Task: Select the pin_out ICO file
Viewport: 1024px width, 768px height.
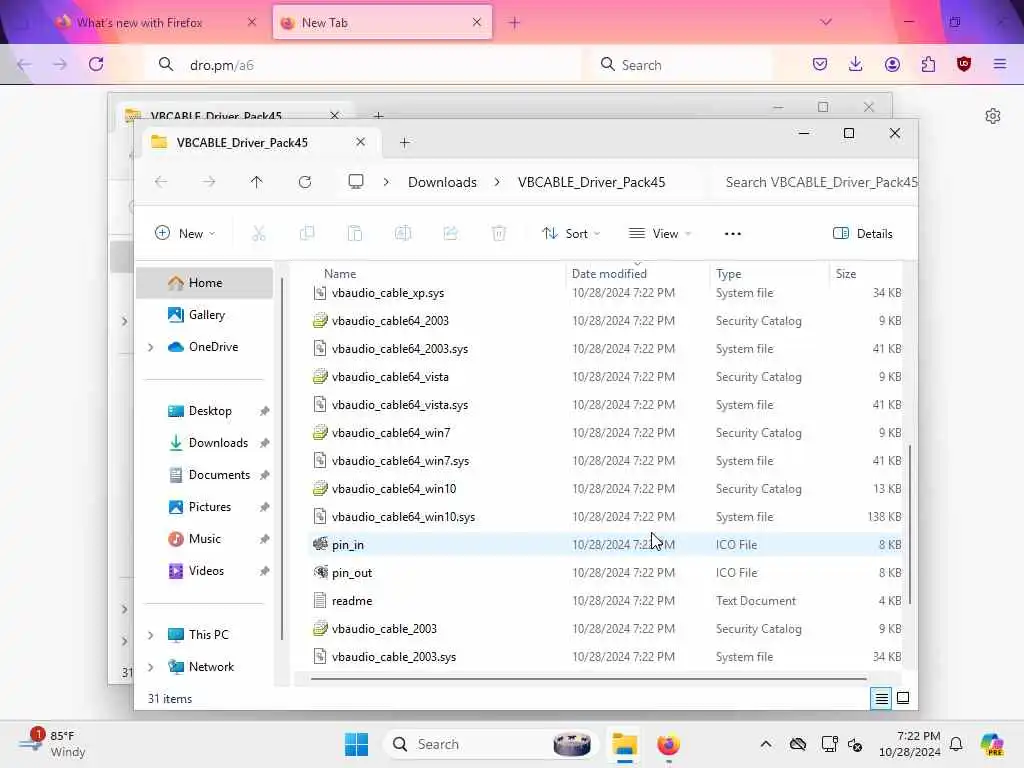Action: pos(605,573)
